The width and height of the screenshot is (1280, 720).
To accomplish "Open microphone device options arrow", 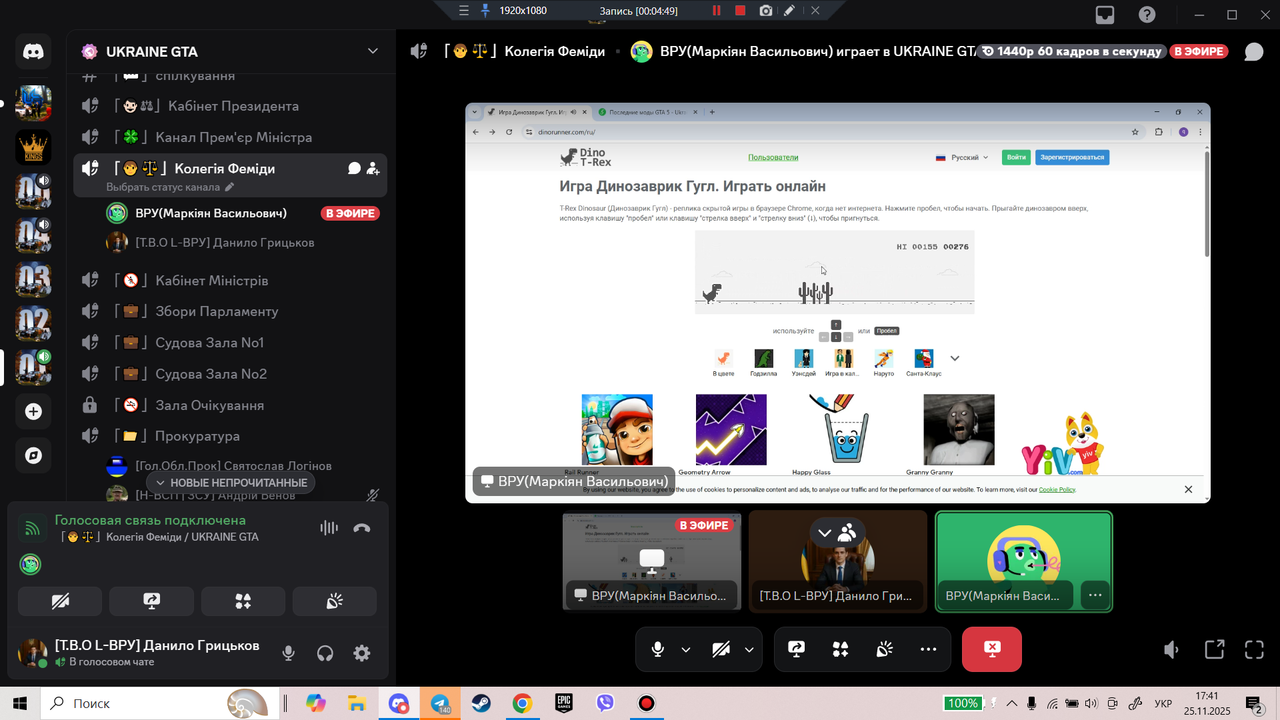I will coord(686,649).
